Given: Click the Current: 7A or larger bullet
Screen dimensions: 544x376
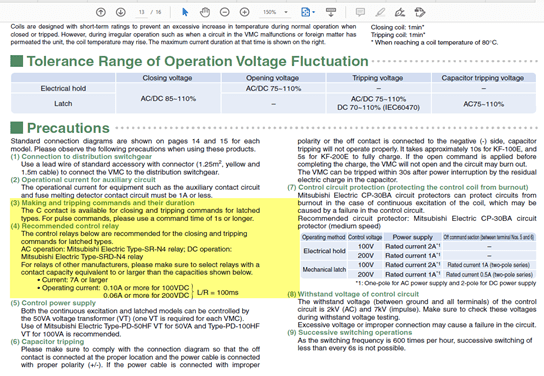Looking at the screenshot, I should click(x=73, y=280).
